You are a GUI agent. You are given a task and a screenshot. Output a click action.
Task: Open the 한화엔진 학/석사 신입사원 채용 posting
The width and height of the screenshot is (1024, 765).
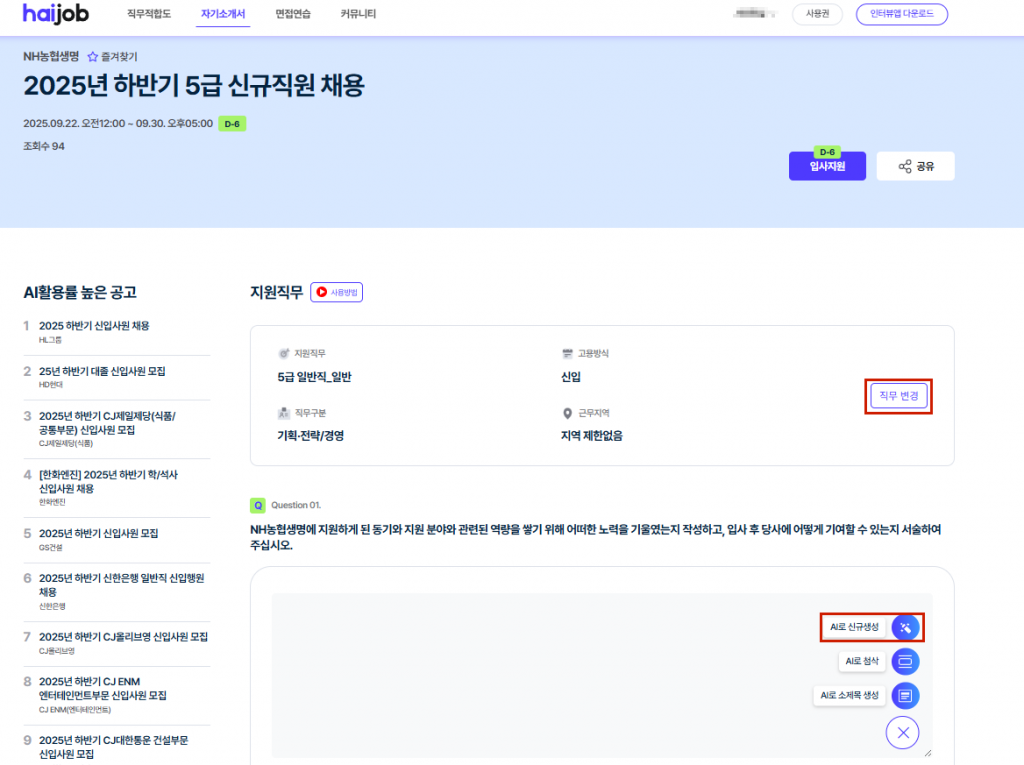pyautogui.click(x=108, y=481)
